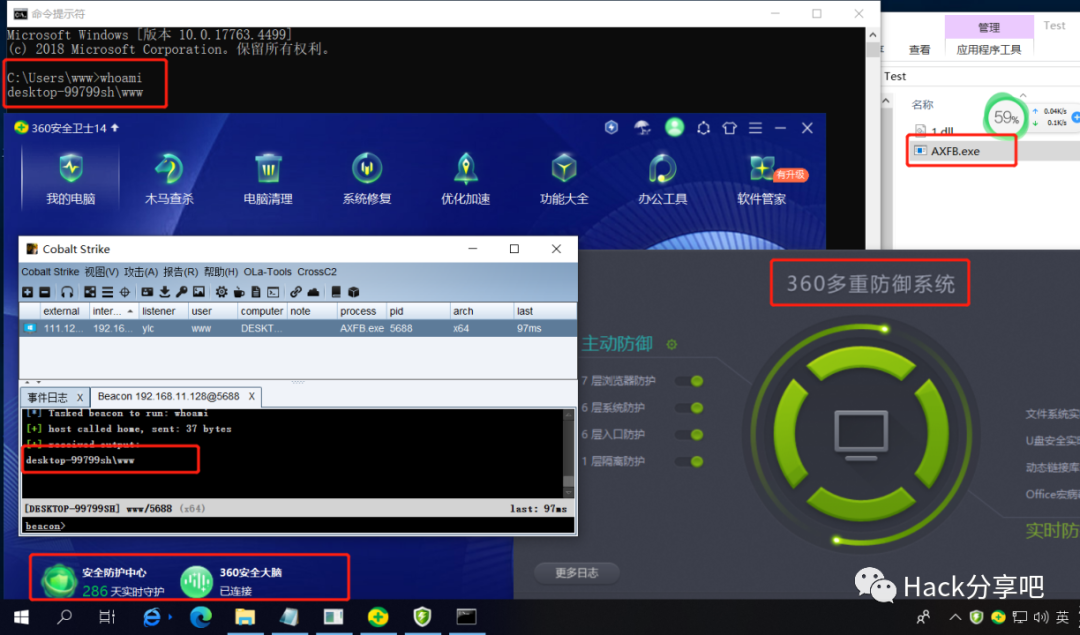Click the Java coffee cup icon
Screen dimensions: 1080x635
click(x=239, y=292)
